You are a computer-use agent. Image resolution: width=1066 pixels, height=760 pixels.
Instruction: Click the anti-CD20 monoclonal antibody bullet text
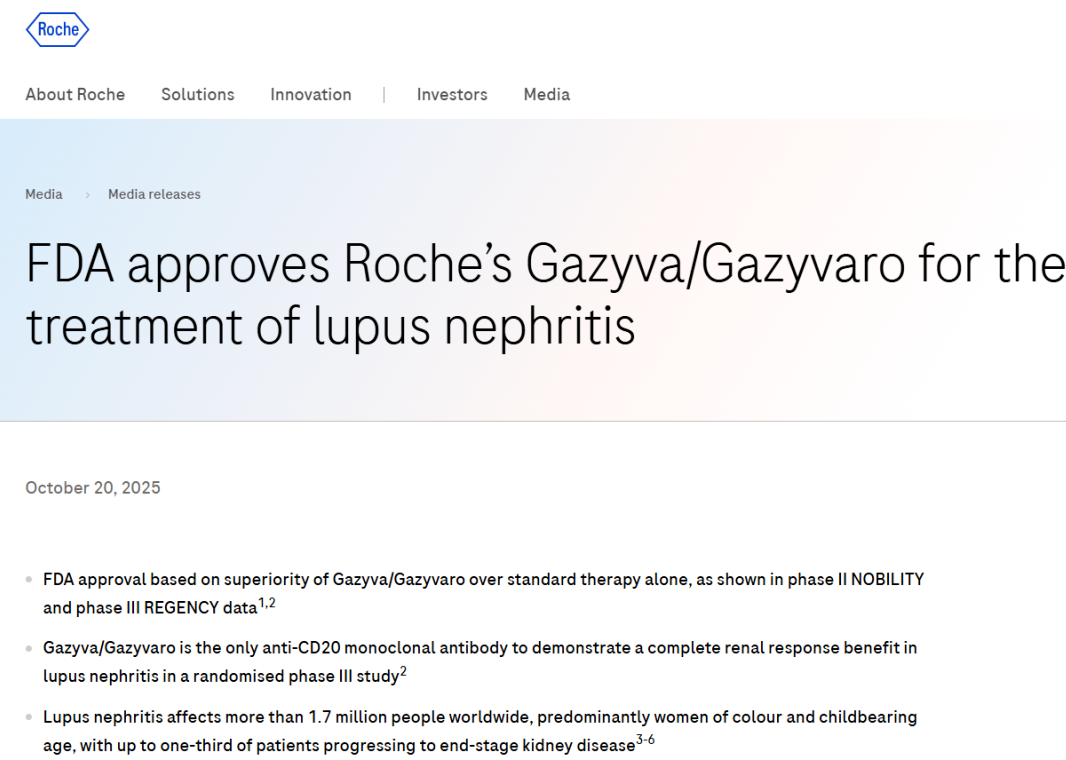pos(480,648)
